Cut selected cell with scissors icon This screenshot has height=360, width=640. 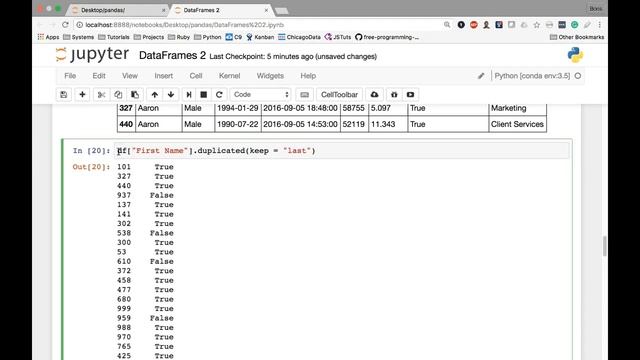101,95
